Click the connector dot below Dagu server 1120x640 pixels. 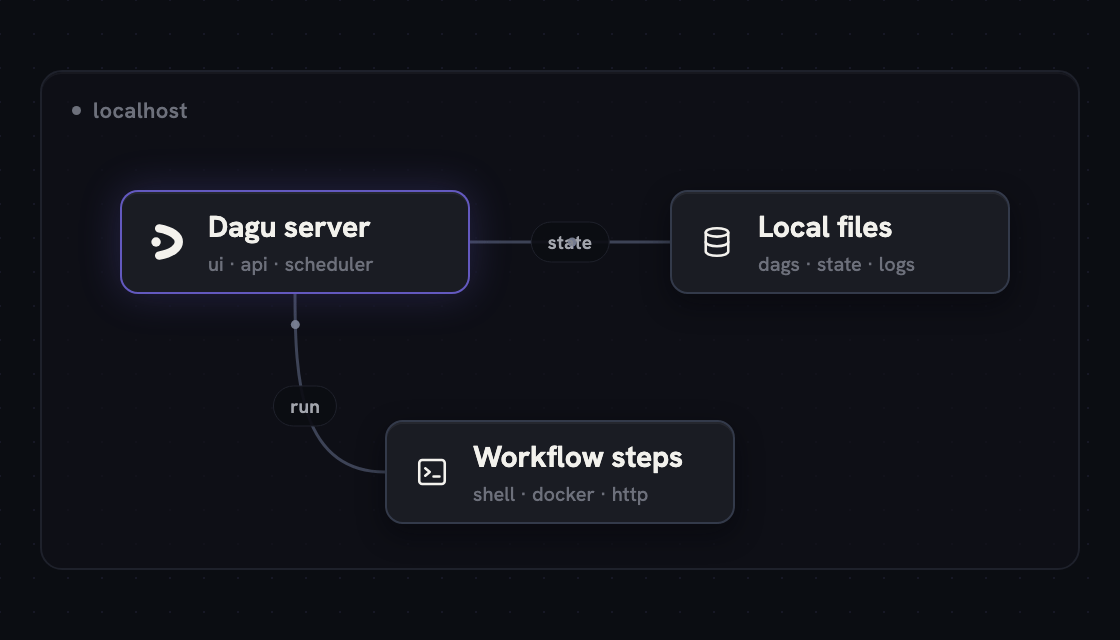(295, 324)
